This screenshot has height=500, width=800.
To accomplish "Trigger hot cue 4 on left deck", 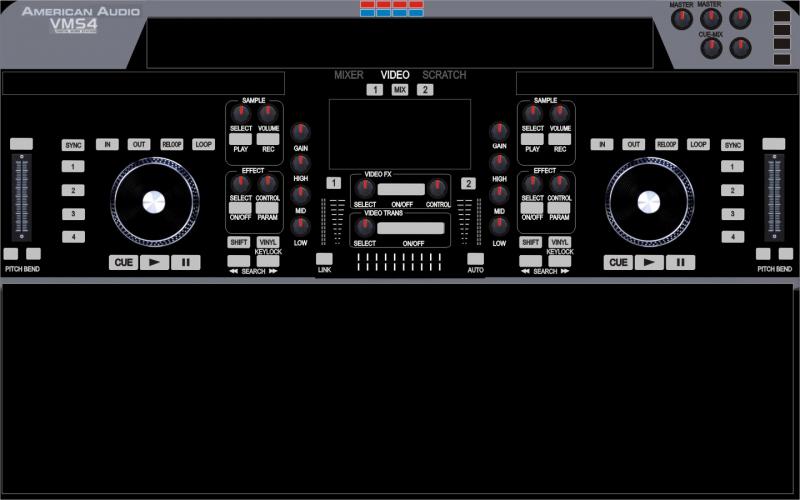I will (x=73, y=237).
